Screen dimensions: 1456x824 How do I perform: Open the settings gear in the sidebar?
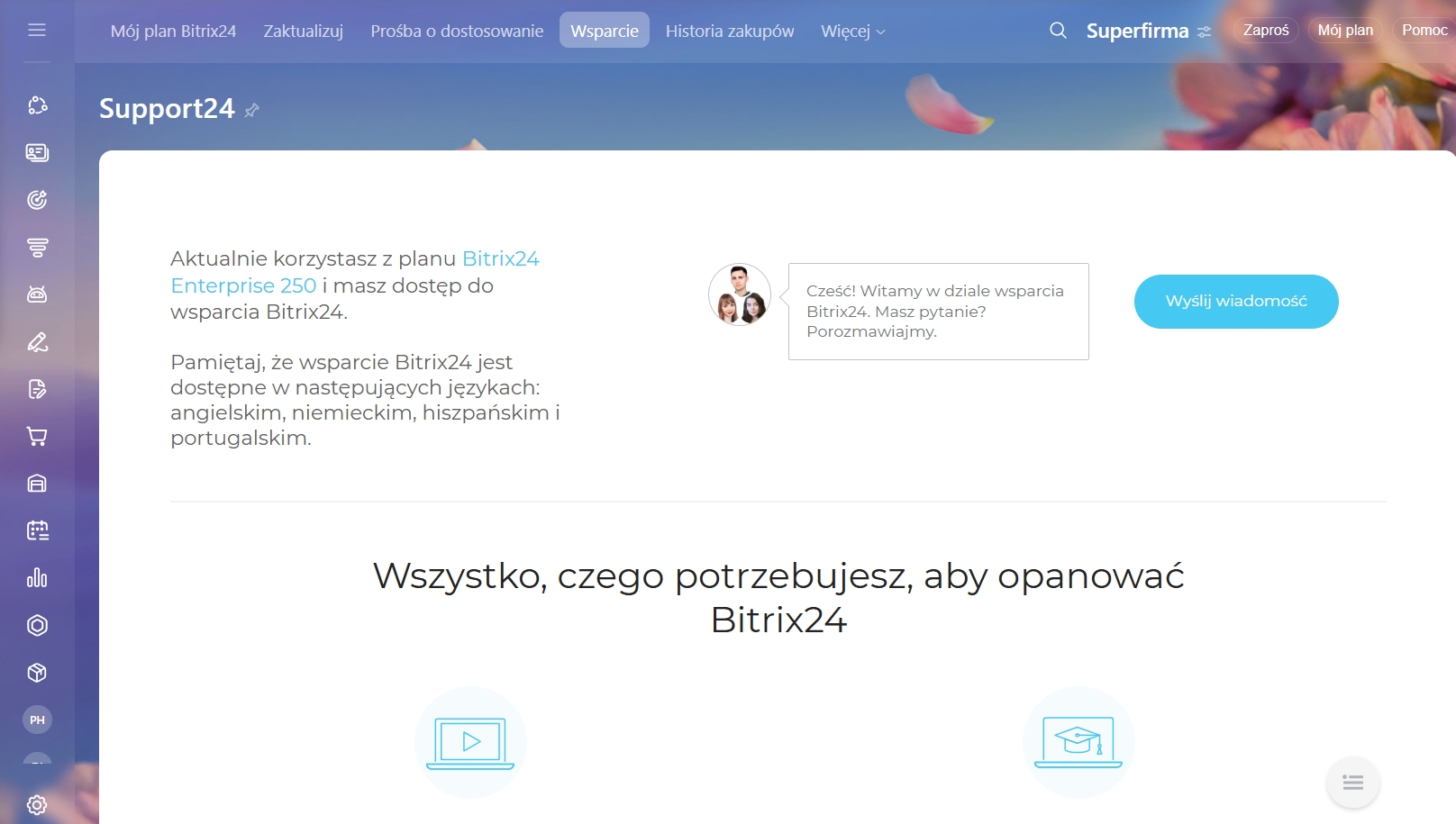[x=37, y=805]
